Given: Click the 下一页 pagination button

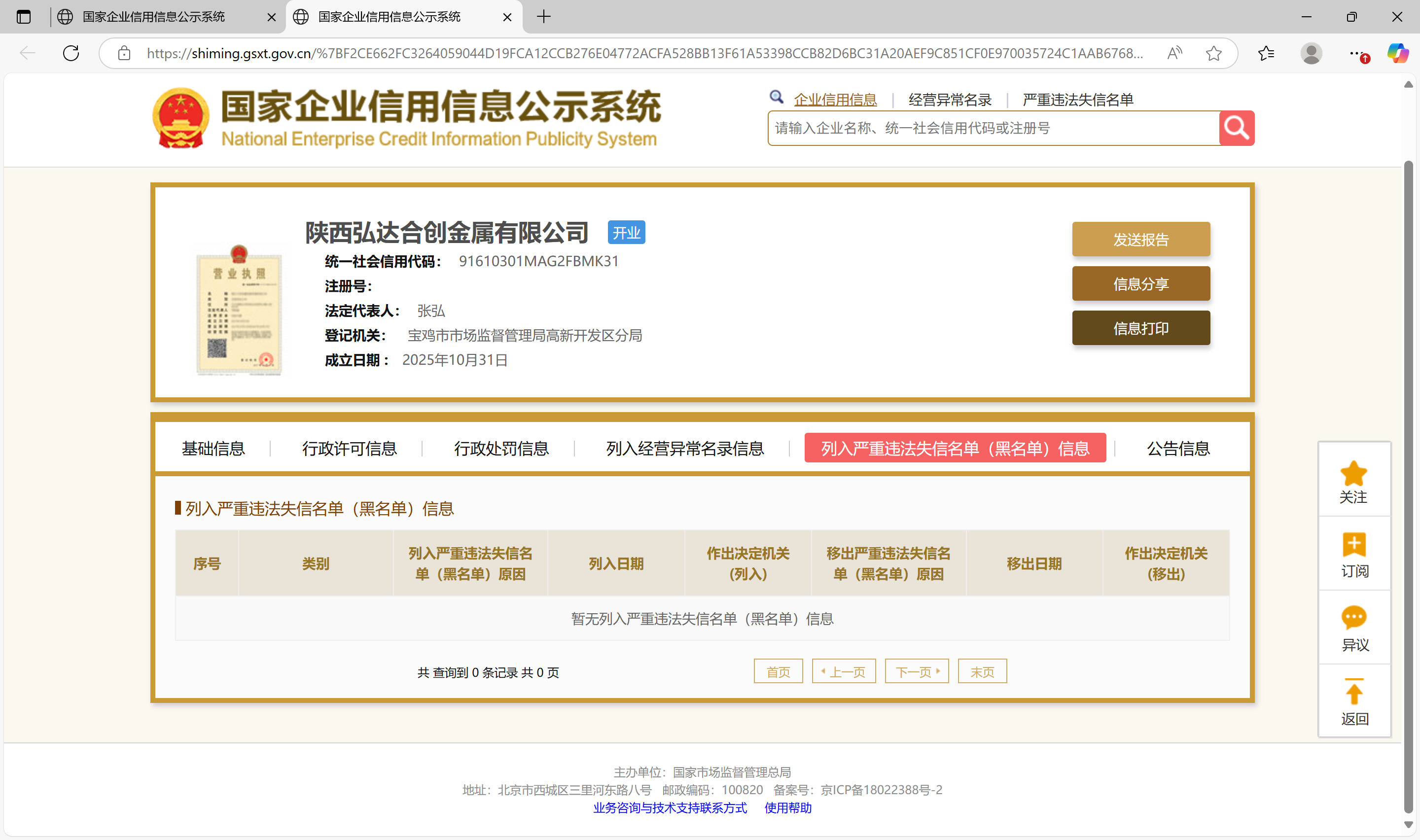Looking at the screenshot, I should (x=916, y=671).
